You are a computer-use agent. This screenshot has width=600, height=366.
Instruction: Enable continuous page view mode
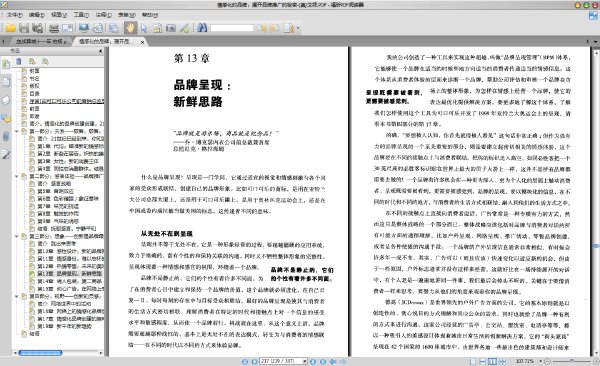(x=483, y=361)
